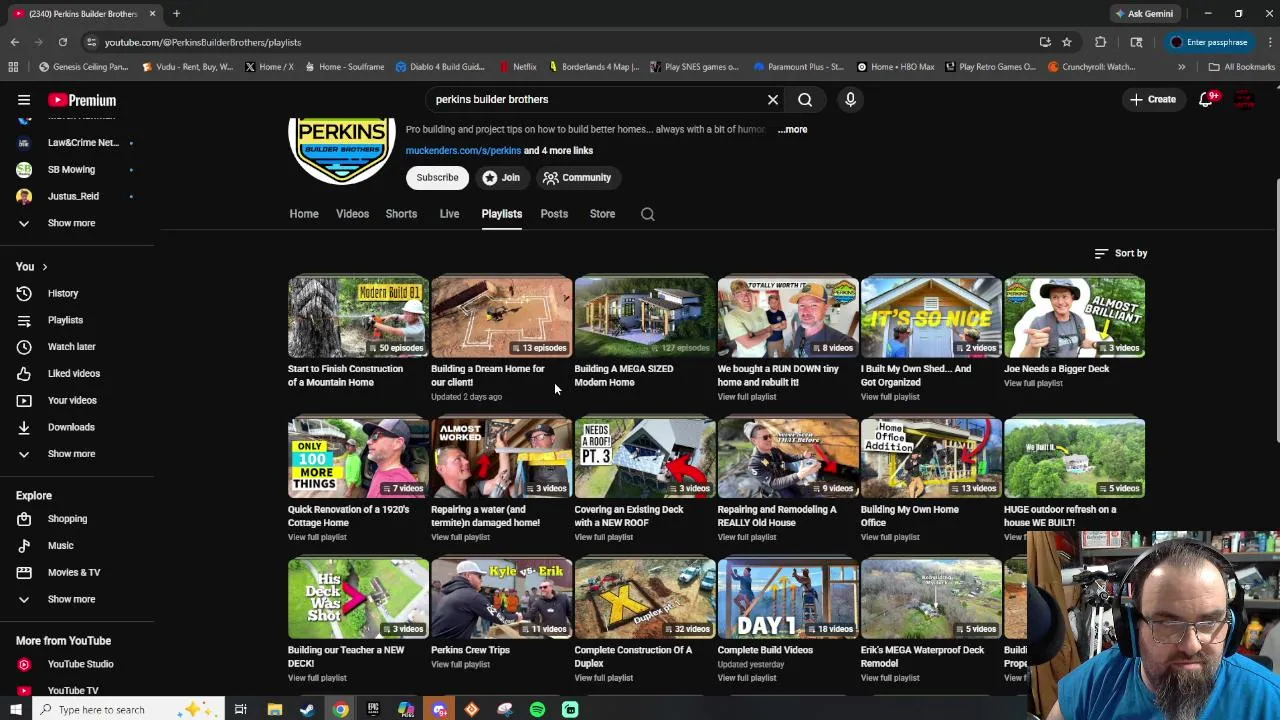1280x720 pixels.
Task: Click the Create button
Action: (x=1153, y=99)
